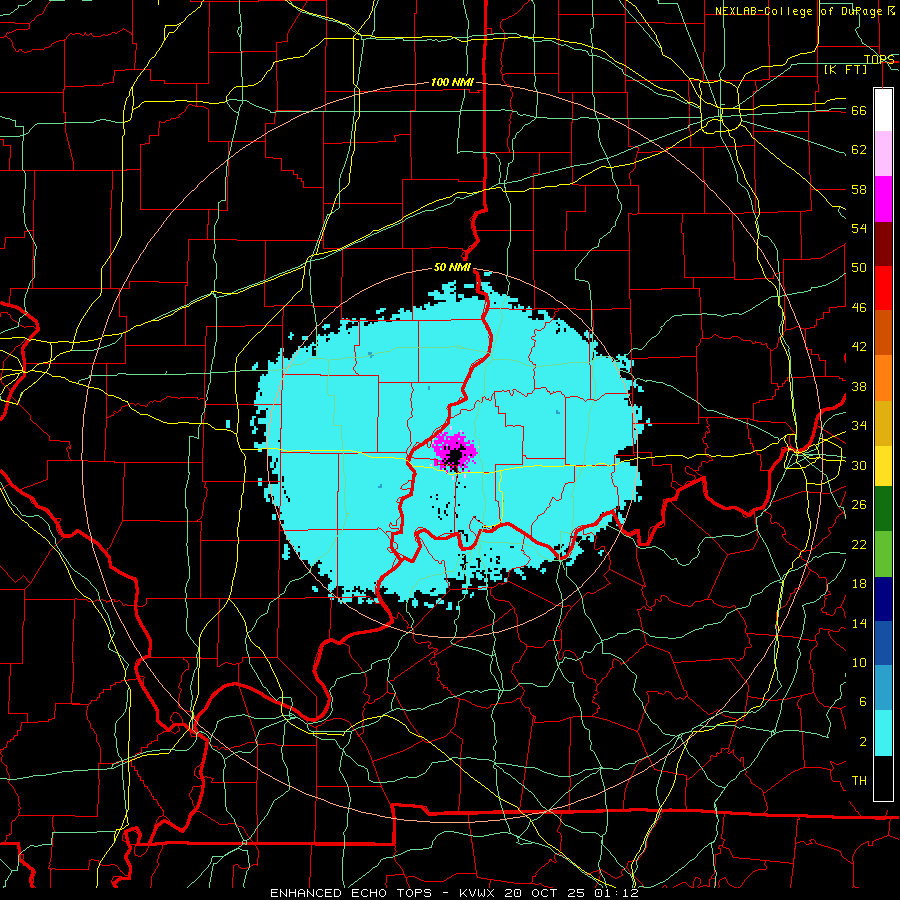Click the 'NEXLAB-College of DuPage' credit text
The height and width of the screenshot is (900, 900).
[799, 11]
